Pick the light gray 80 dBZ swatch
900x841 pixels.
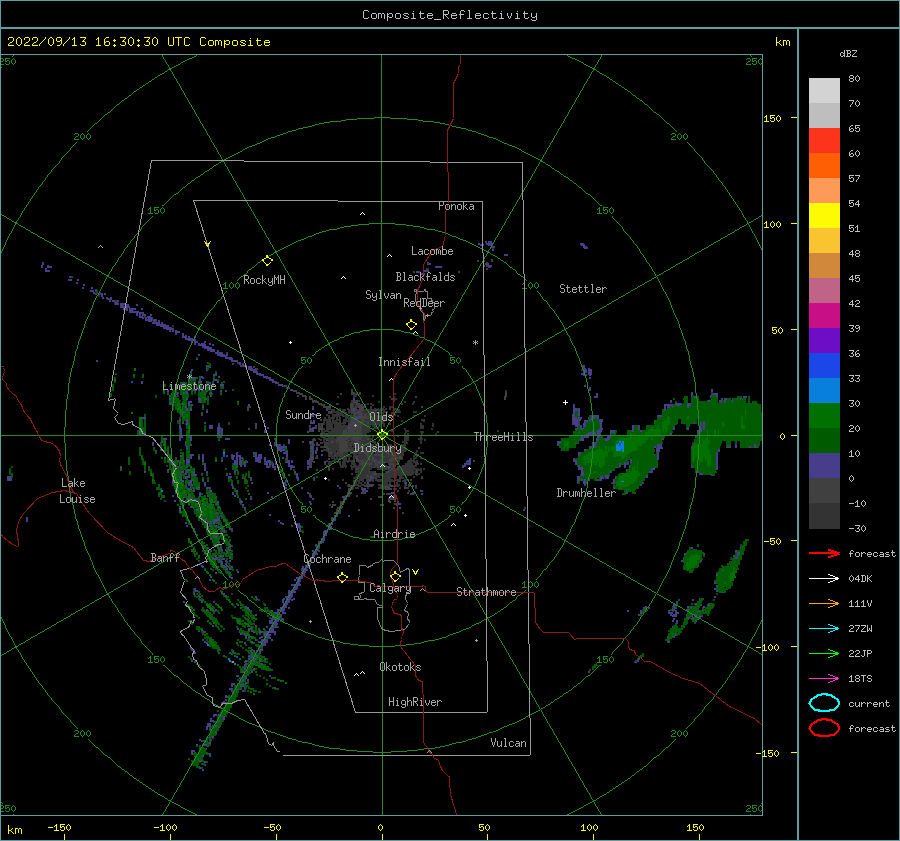point(824,91)
